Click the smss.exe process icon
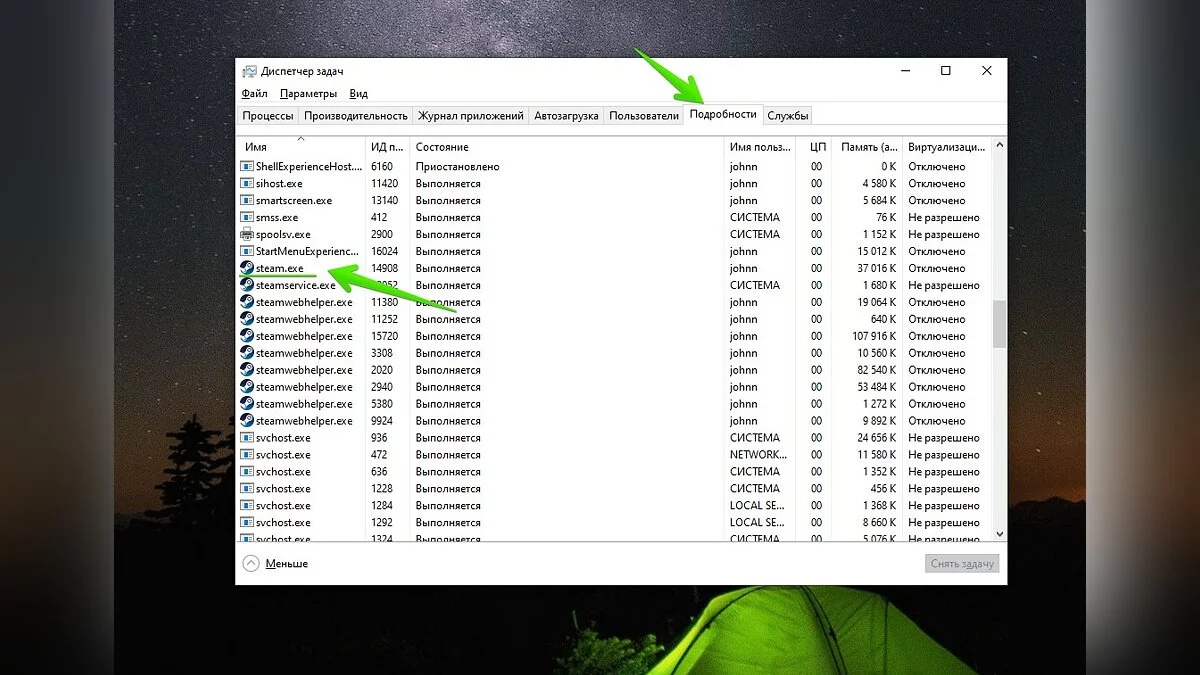Viewport: 1200px width, 675px height. (247, 217)
